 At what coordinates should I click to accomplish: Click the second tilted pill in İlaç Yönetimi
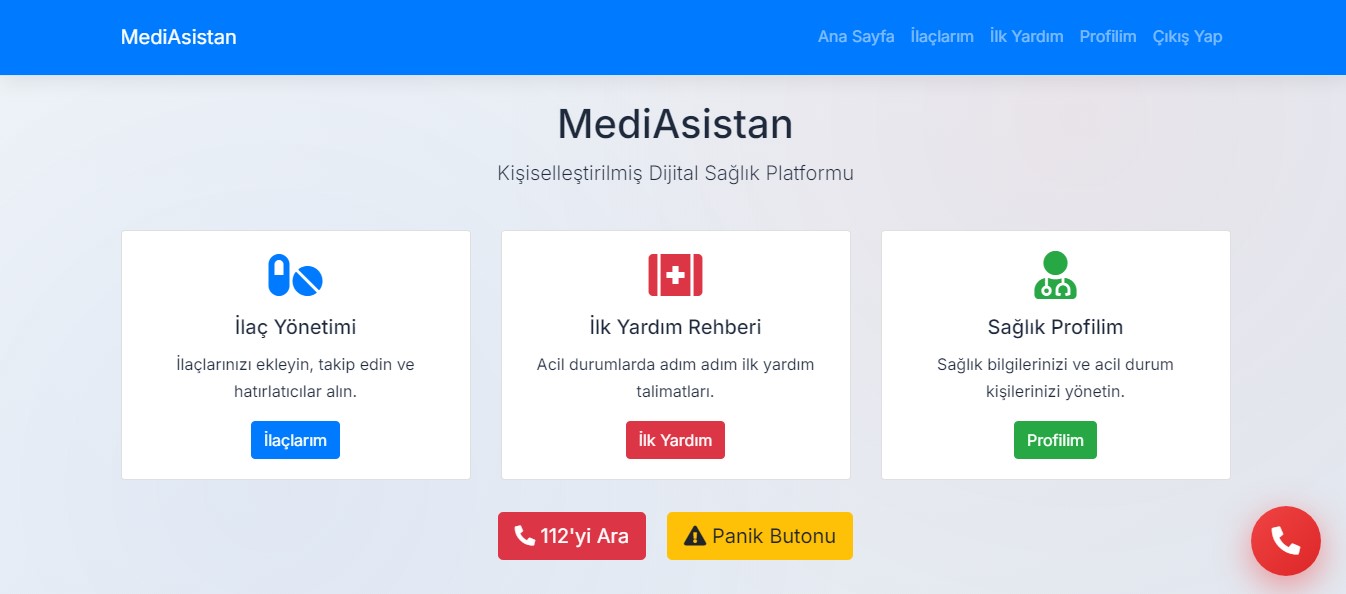click(305, 280)
